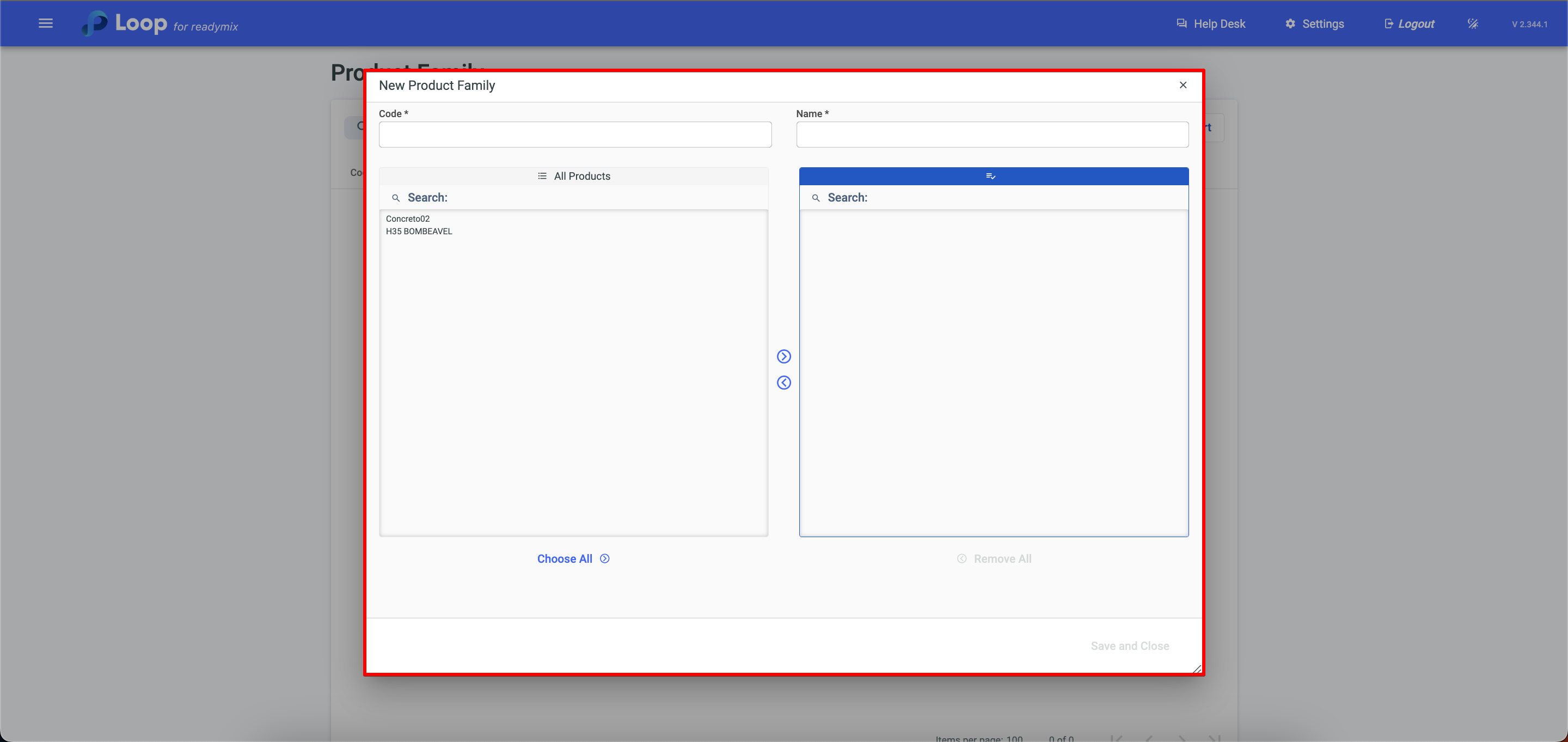Click the Logout link
The height and width of the screenshot is (742, 1568).
tap(1409, 24)
